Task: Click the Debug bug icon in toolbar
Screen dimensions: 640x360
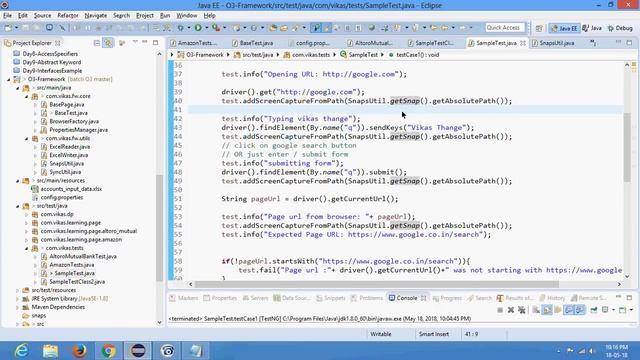Action: (x=180, y=28)
